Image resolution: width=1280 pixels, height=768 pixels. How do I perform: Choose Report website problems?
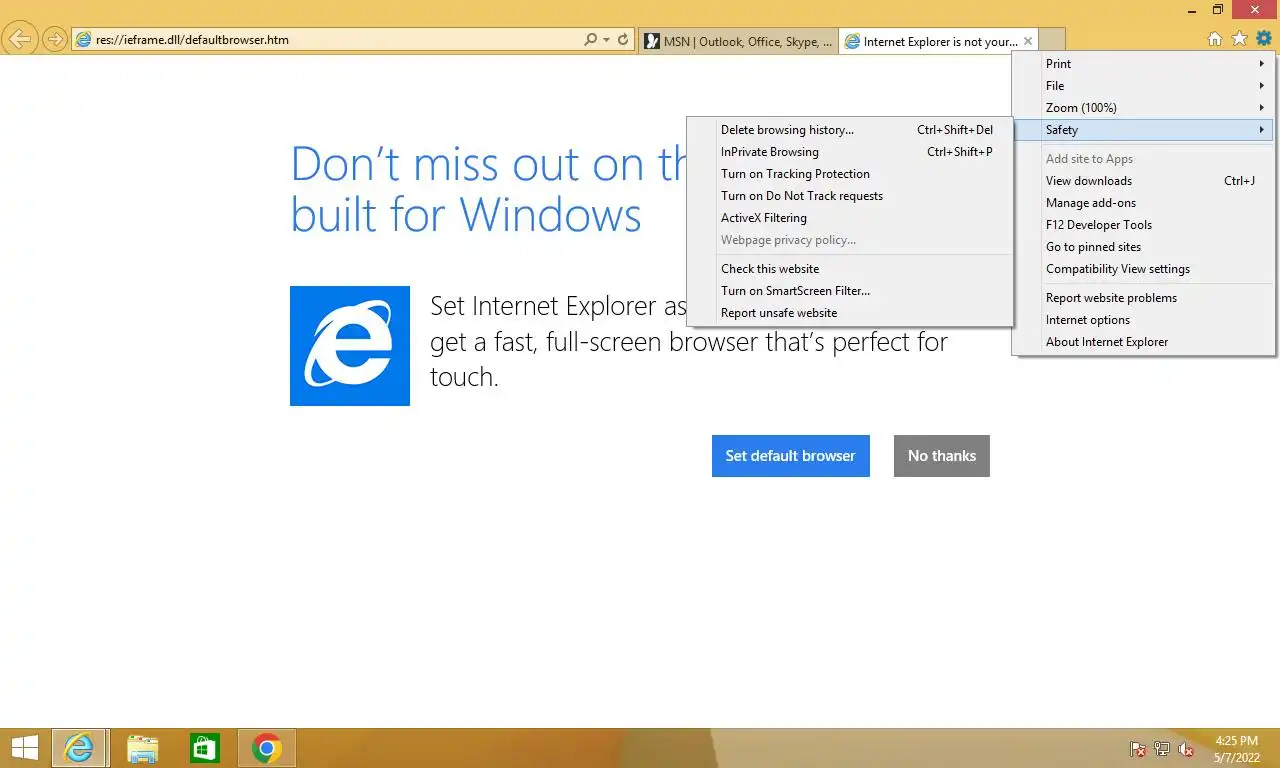tap(1144, 297)
